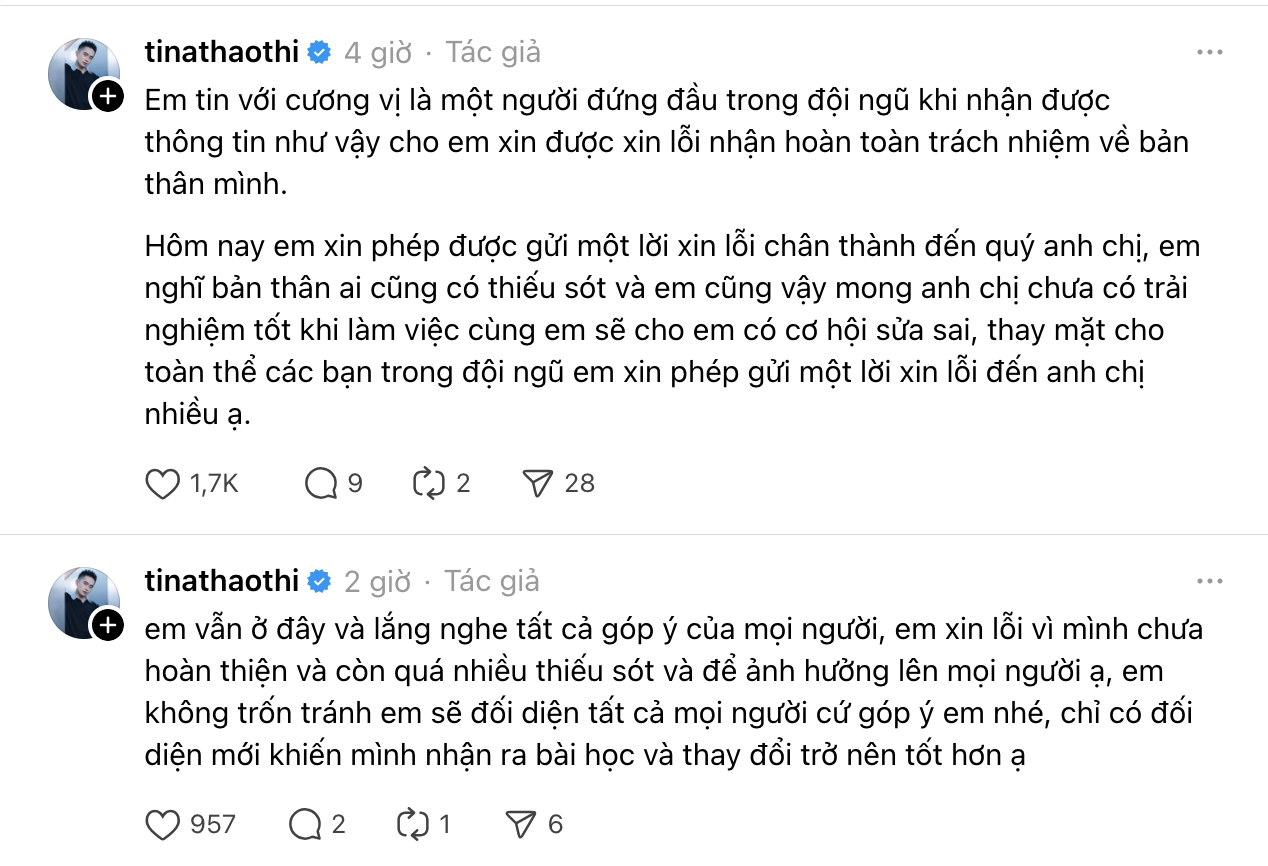Open more options for the first post
The width and height of the screenshot is (1268, 866).
(x=1210, y=53)
